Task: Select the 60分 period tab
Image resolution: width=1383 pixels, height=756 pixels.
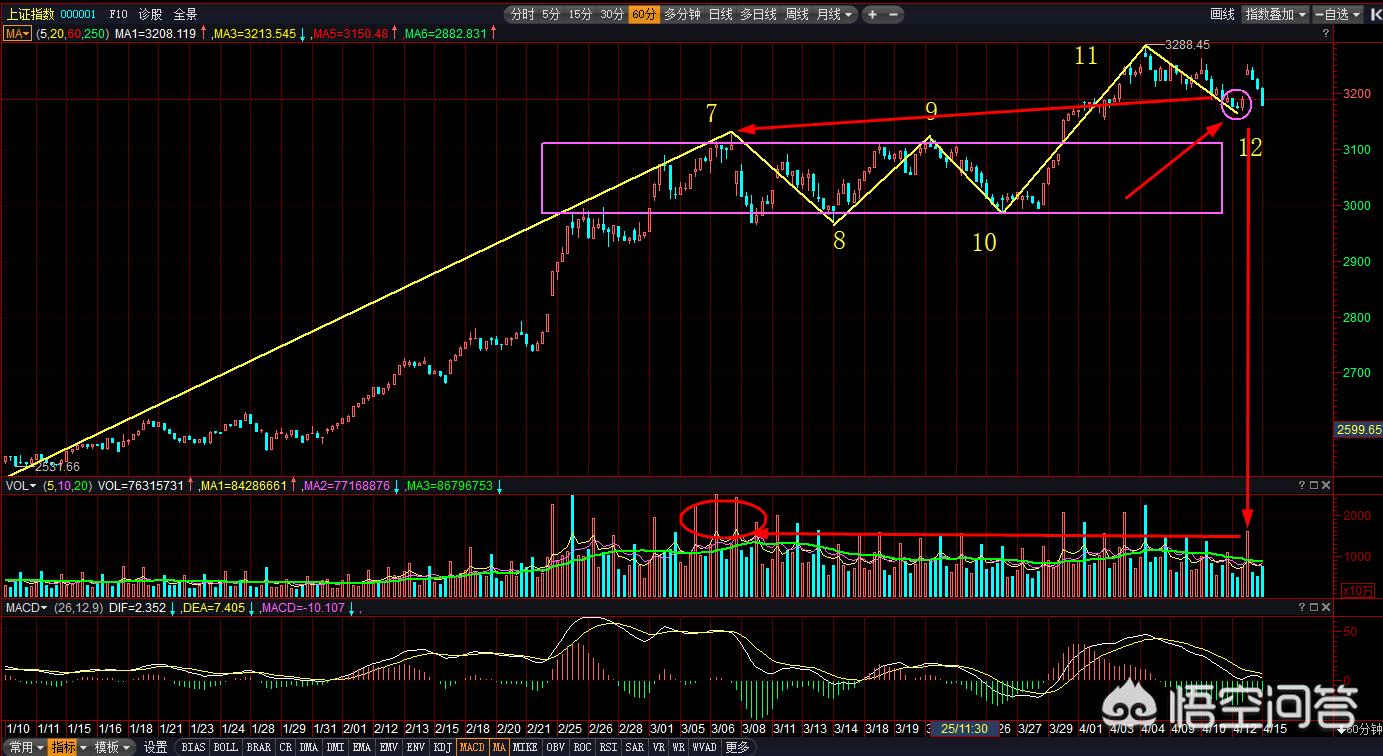Action: click(x=644, y=14)
